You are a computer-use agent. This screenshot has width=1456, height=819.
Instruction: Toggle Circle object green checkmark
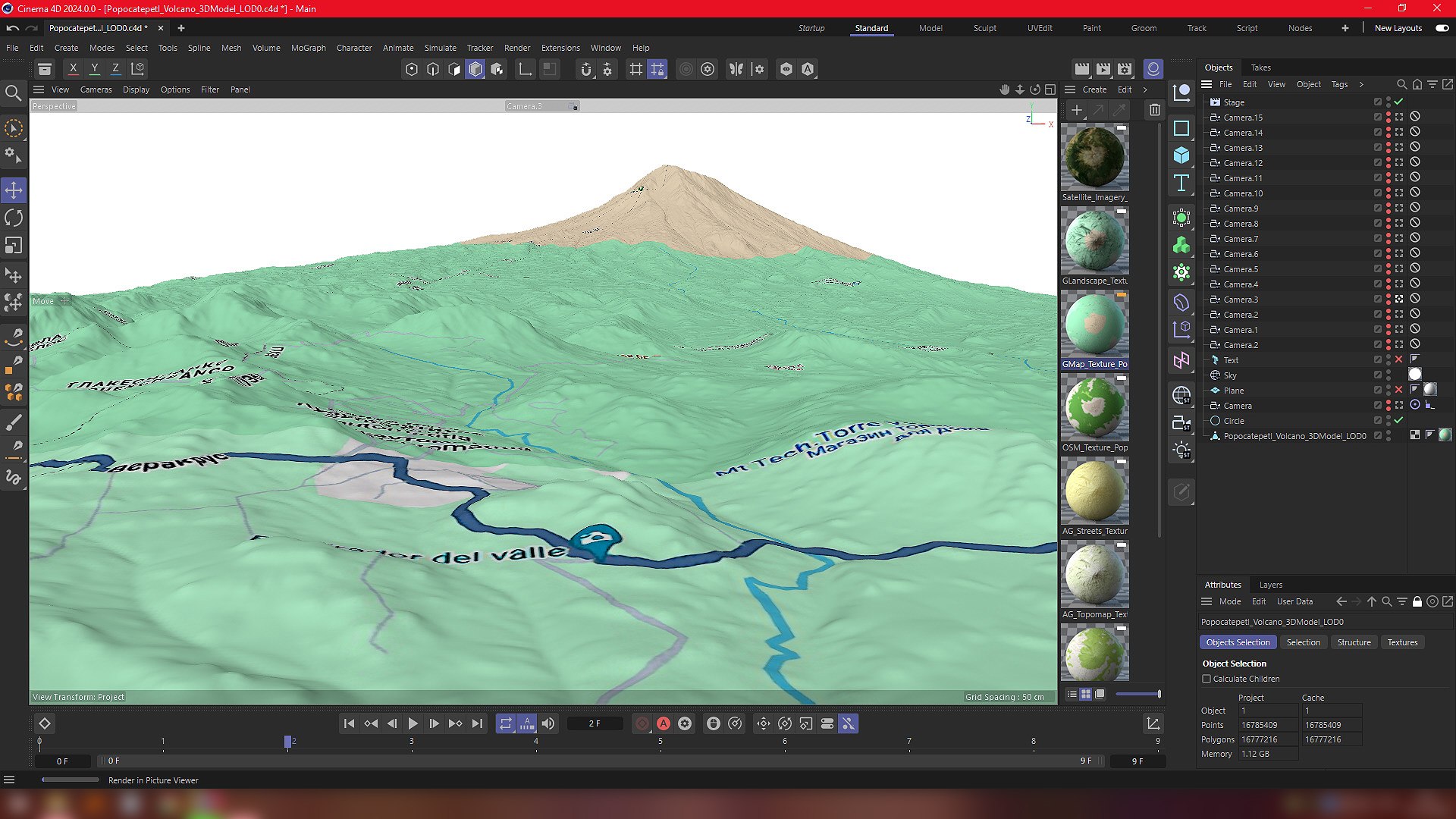tap(1398, 420)
